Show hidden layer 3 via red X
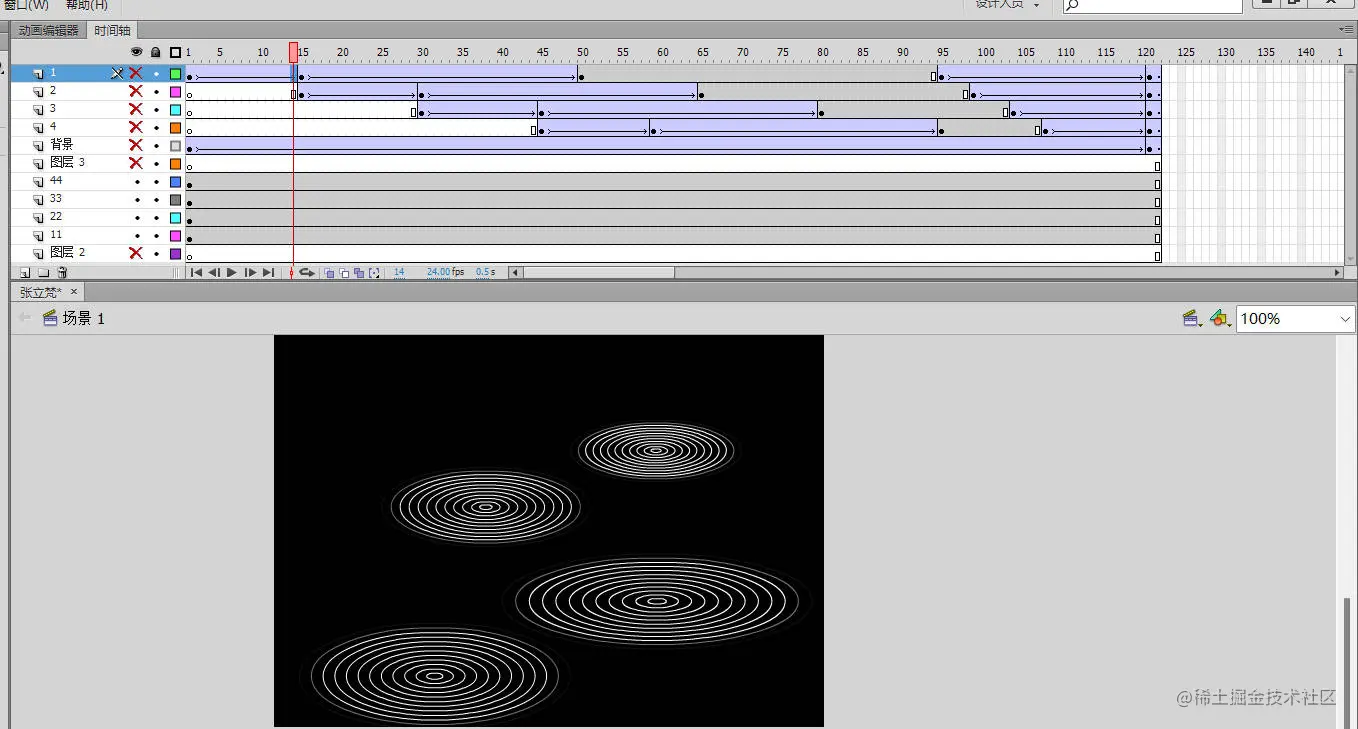The height and width of the screenshot is (729, 1358). [136, 109]
